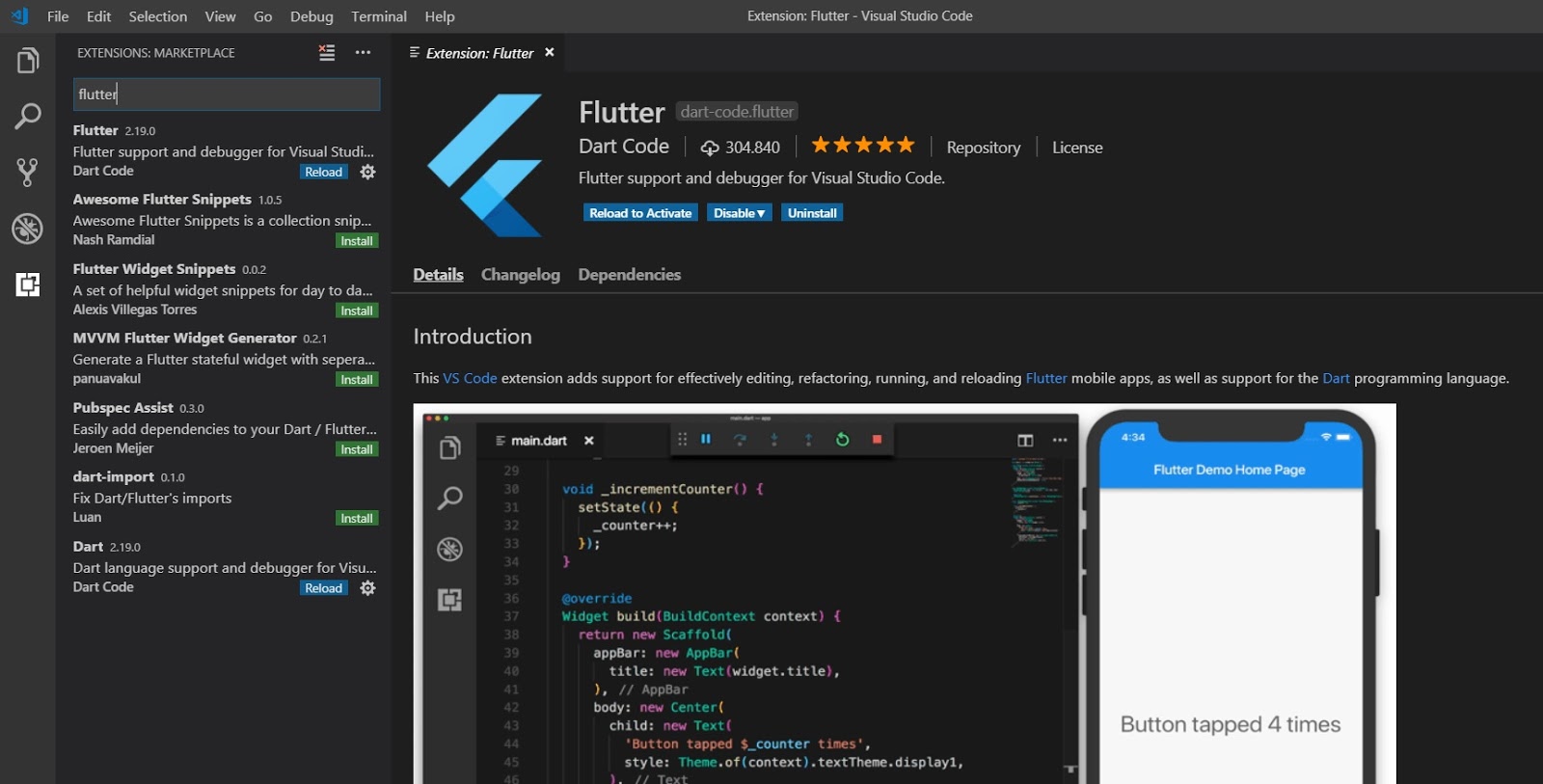Viewport: 1543px width, 784px height.
Task: Open the Edit menu
Action: 98,16
